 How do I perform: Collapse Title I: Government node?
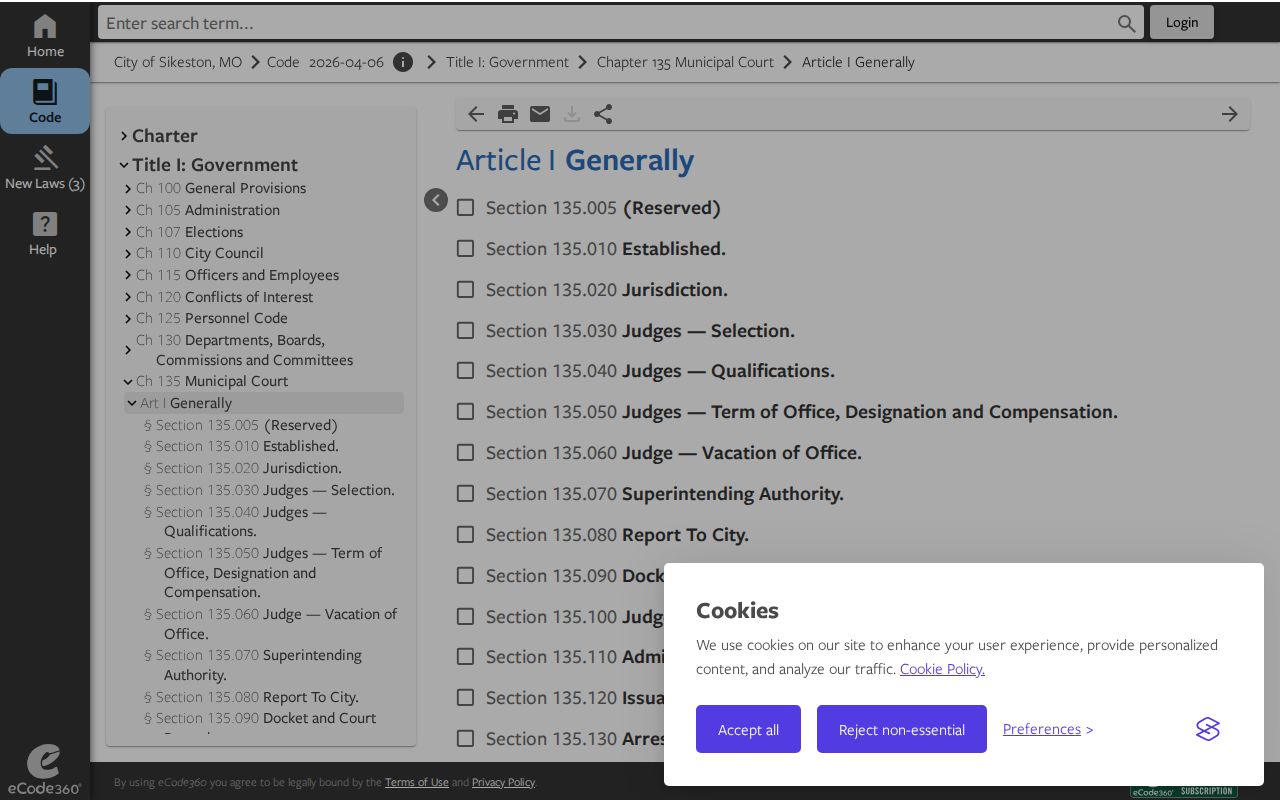124,165
